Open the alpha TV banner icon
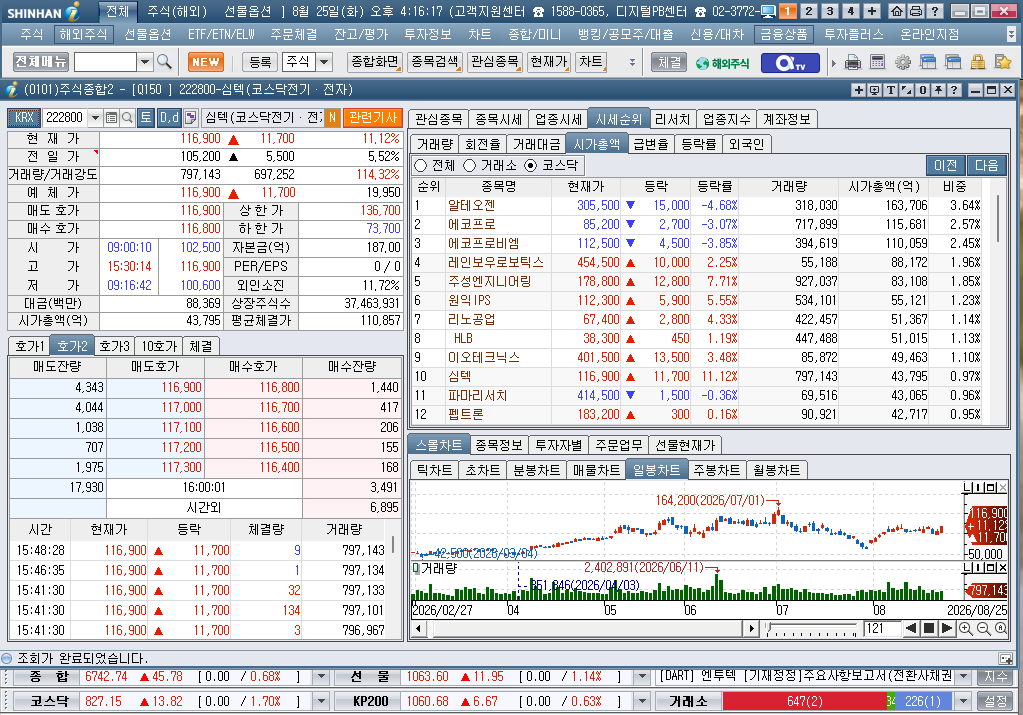This screenshot has width=1023, height=715. point(789,63)
